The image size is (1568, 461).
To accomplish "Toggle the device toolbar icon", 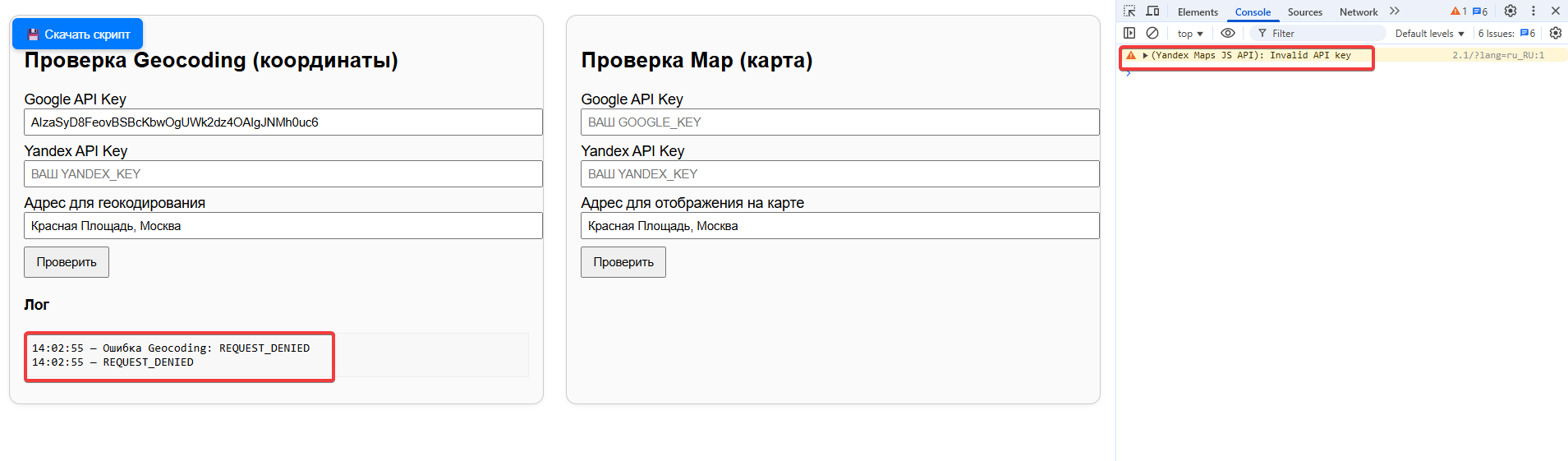I will 1152,12.
